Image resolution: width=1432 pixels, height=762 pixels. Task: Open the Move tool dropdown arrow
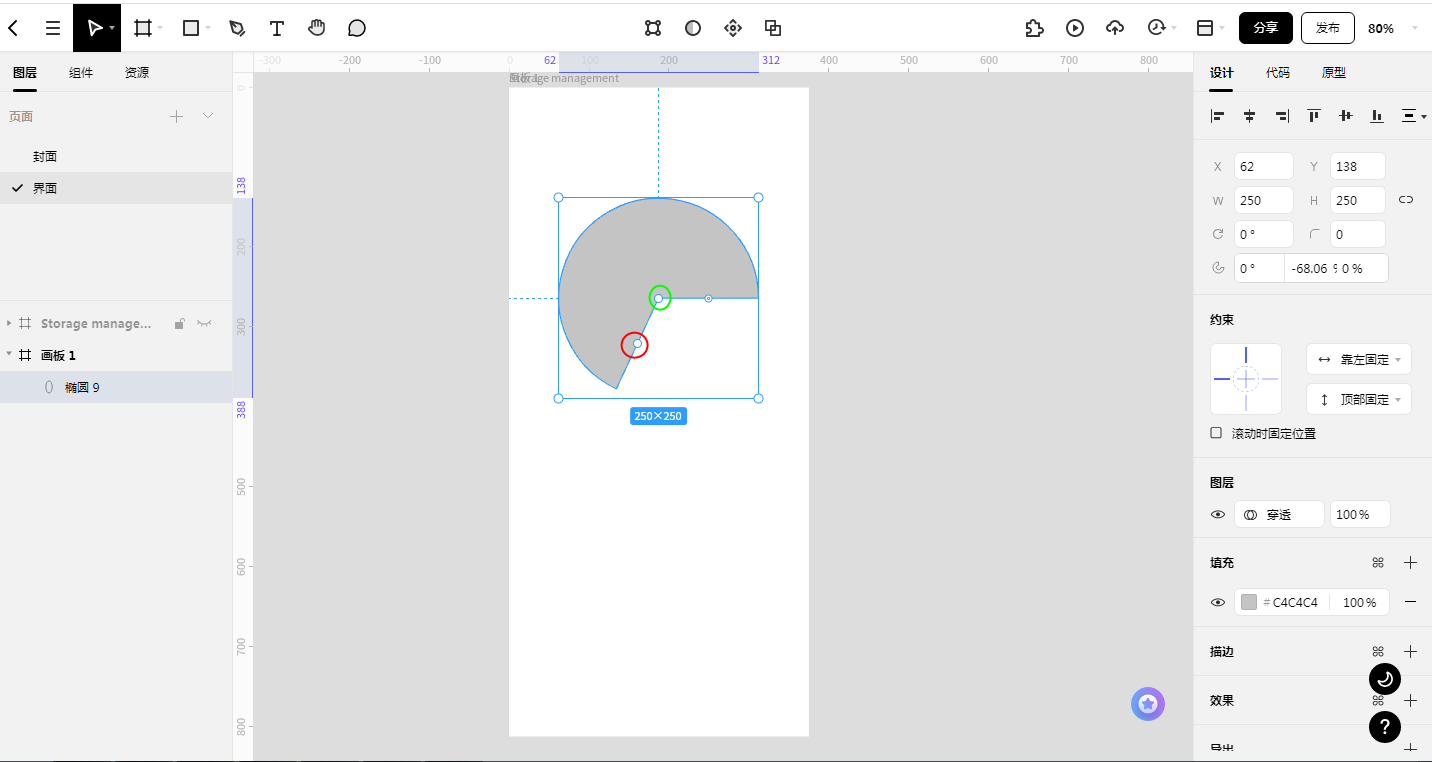(111, 28)
